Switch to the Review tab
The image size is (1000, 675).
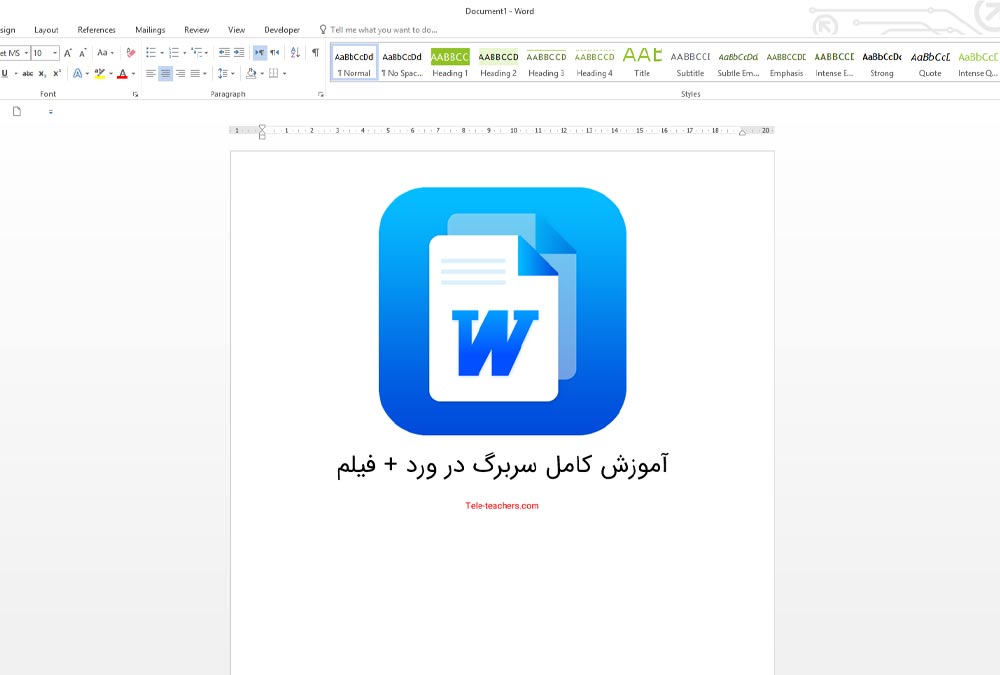tap(196, 30)
